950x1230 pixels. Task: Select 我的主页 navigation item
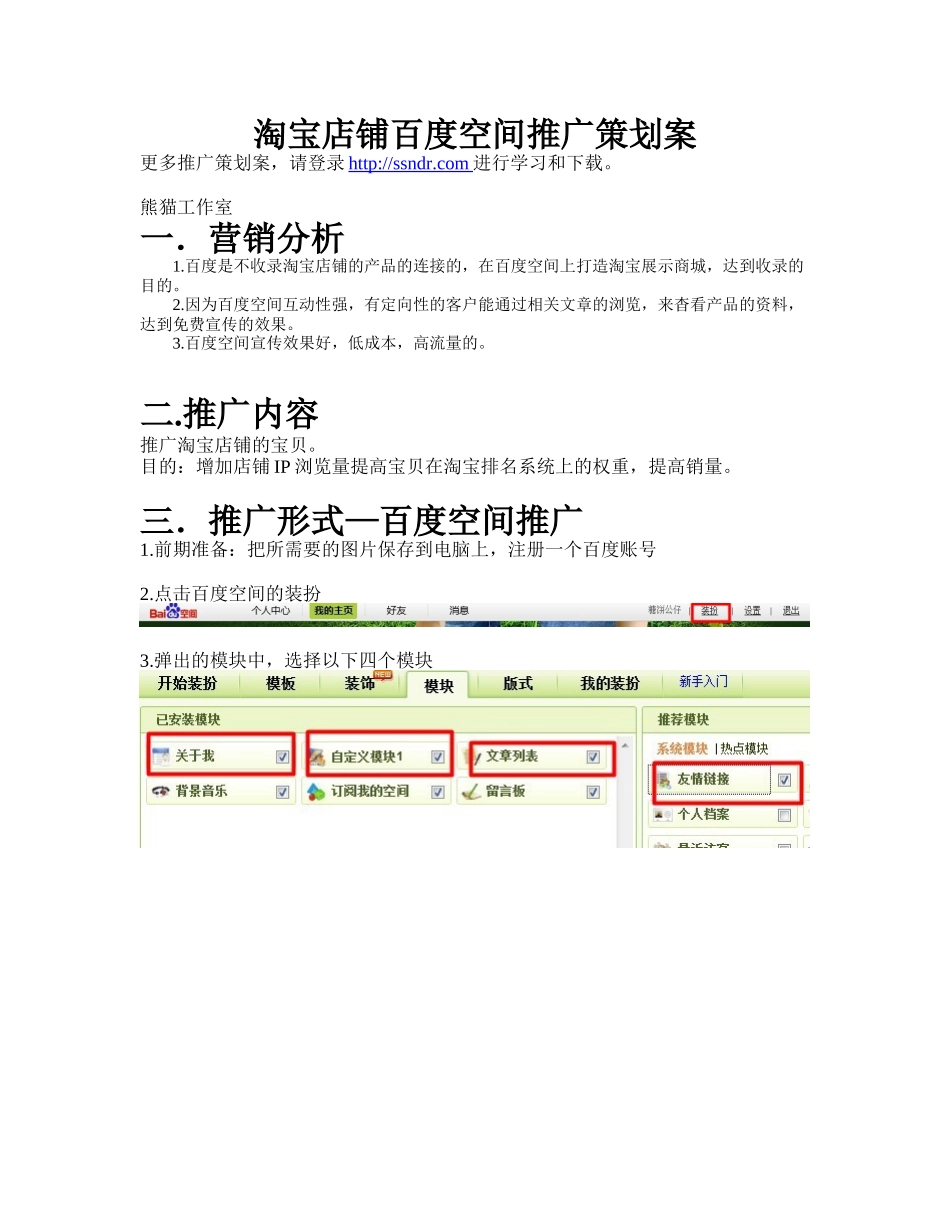coord(333,610)
